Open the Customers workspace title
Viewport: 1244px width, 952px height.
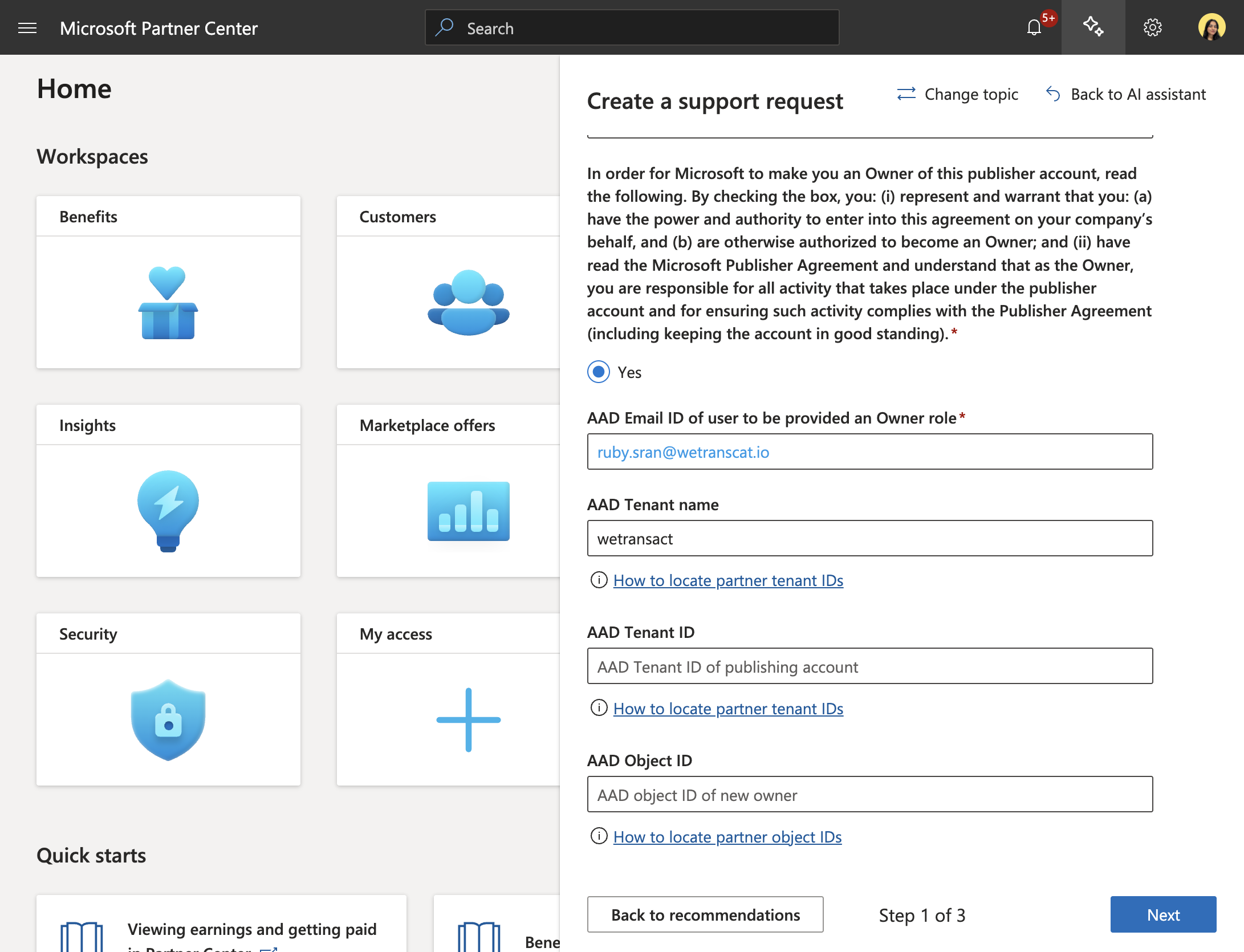[x=397, y=217]
